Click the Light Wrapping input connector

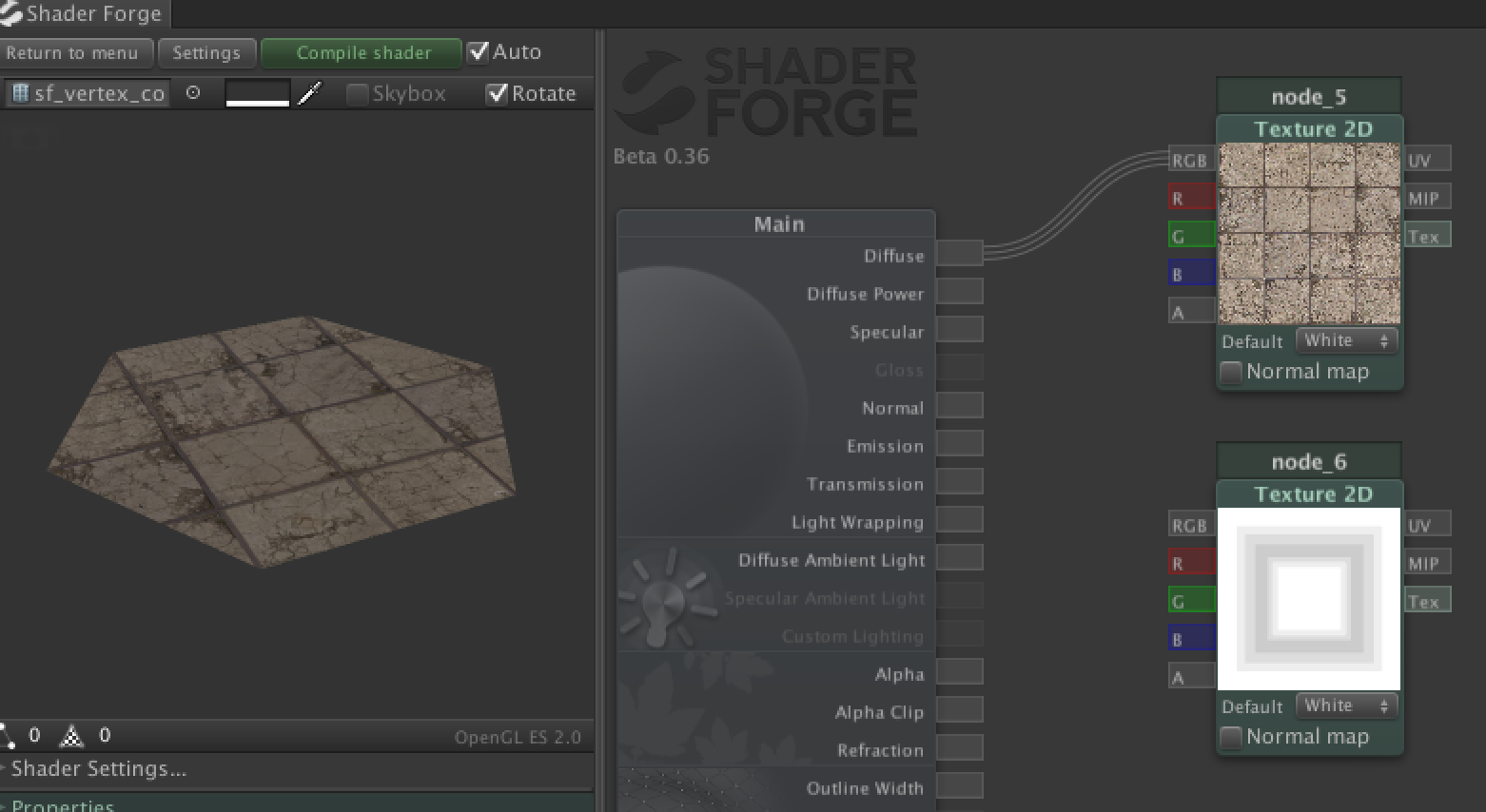(x=960, y=519)
